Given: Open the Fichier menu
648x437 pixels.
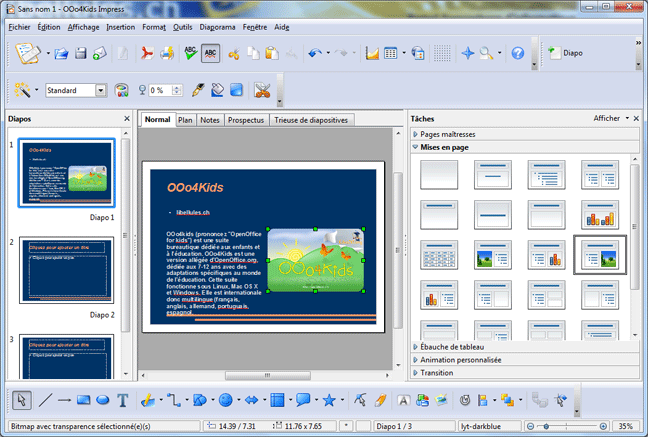Looking at the screenshot, I should pyautogui.click(x=19, y=27).
